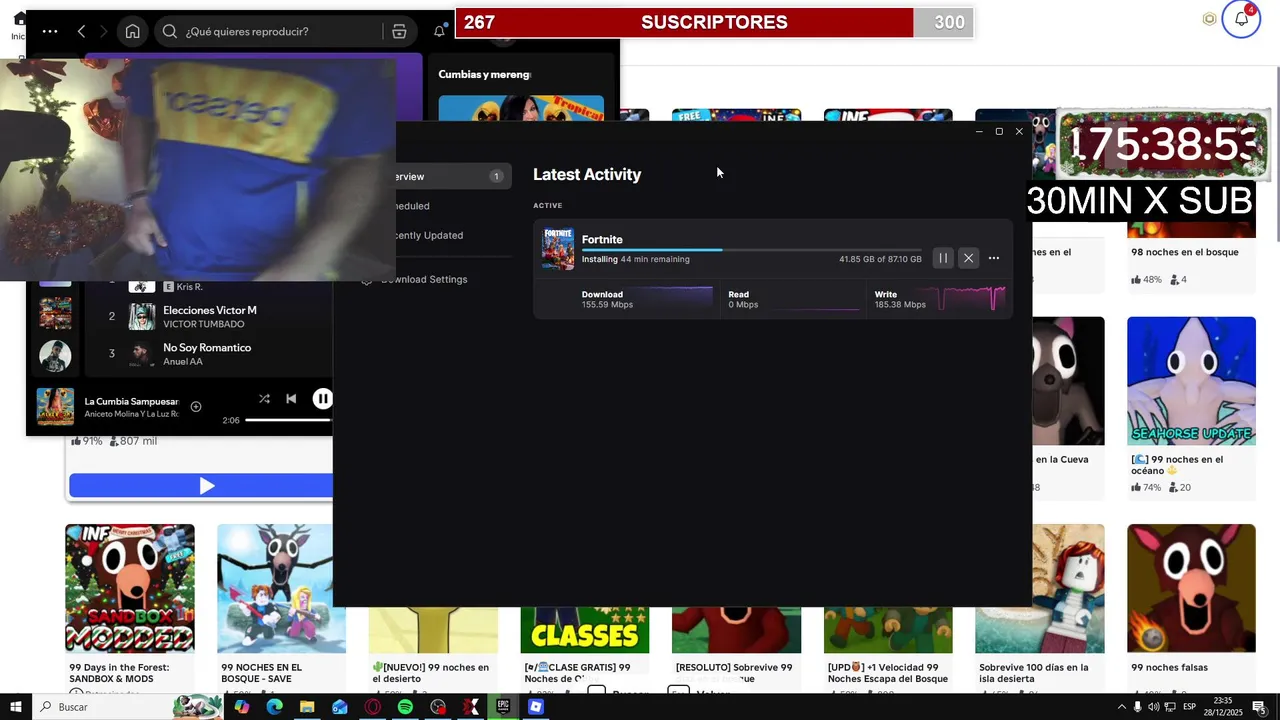Open volume control in system tray
Viewport: 1280px width, 720px height.
pyautogui.click(x=1153, y=707)
